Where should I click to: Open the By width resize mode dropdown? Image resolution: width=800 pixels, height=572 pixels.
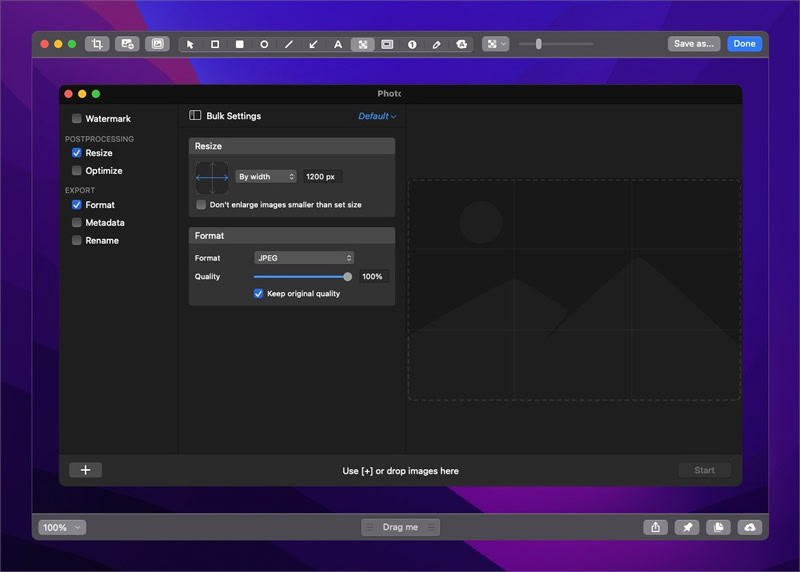pos(266,177)
